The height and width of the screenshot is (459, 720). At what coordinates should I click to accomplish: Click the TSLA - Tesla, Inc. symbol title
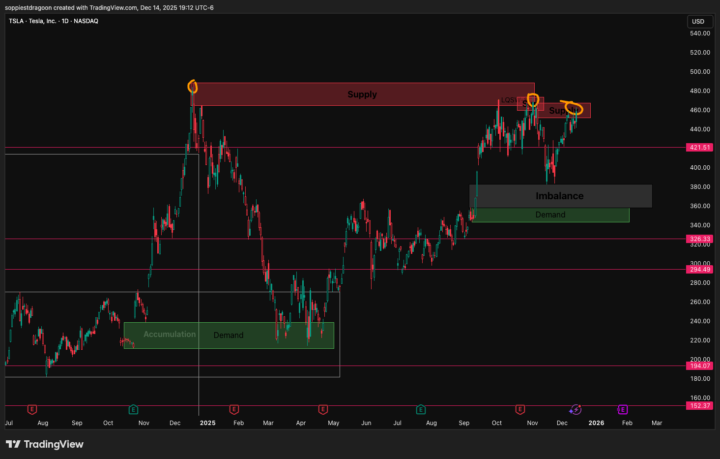[54, 21]
